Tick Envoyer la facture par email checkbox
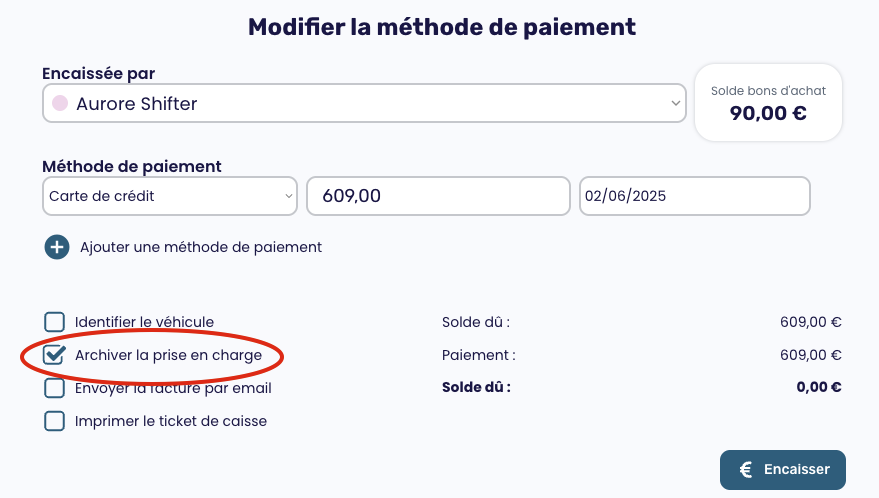Image resolution: width=879 pixels, height=498 pixels. coord(54,388)
